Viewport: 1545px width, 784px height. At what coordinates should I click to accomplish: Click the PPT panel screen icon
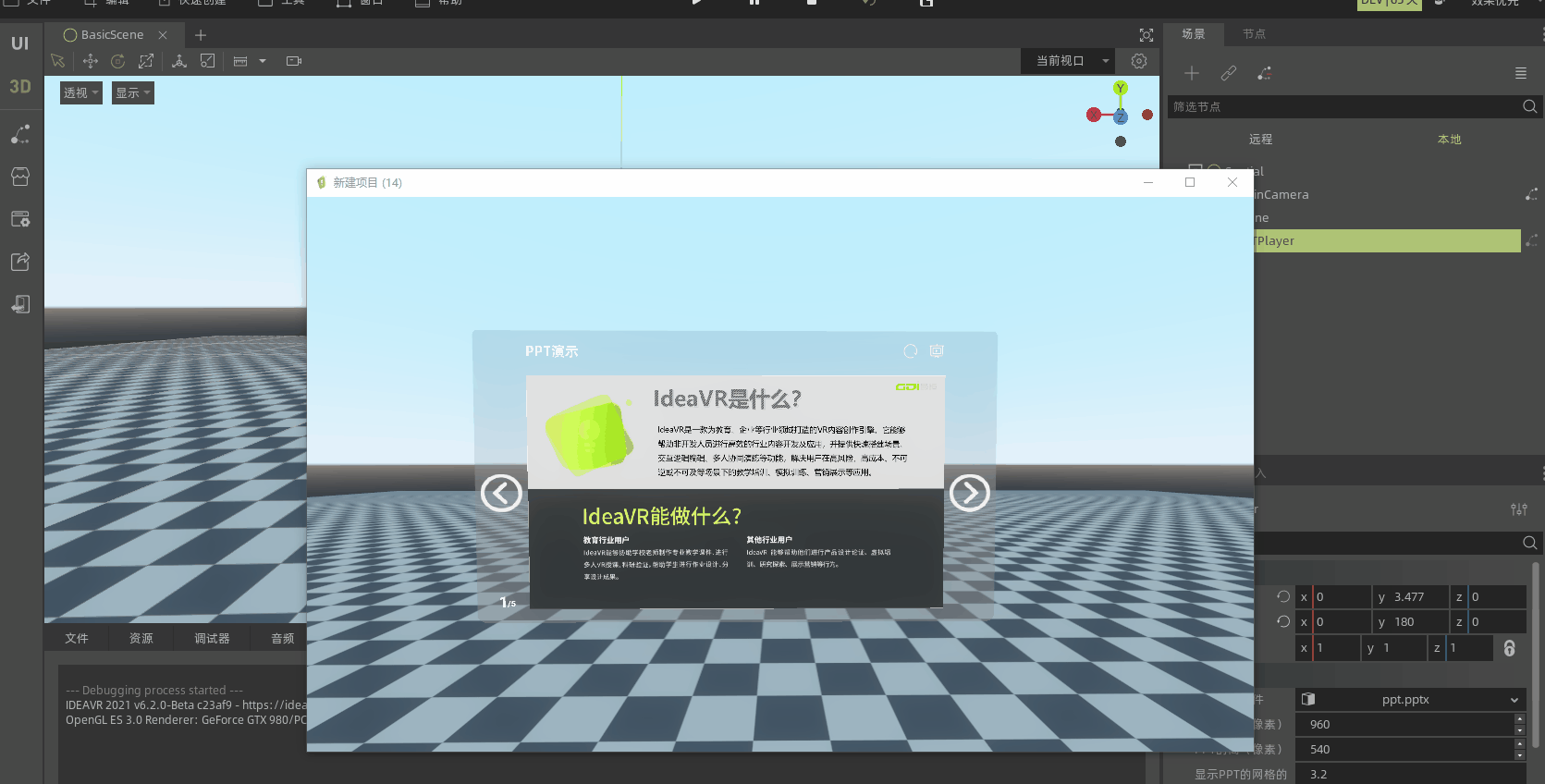click(x=937, y=351)
